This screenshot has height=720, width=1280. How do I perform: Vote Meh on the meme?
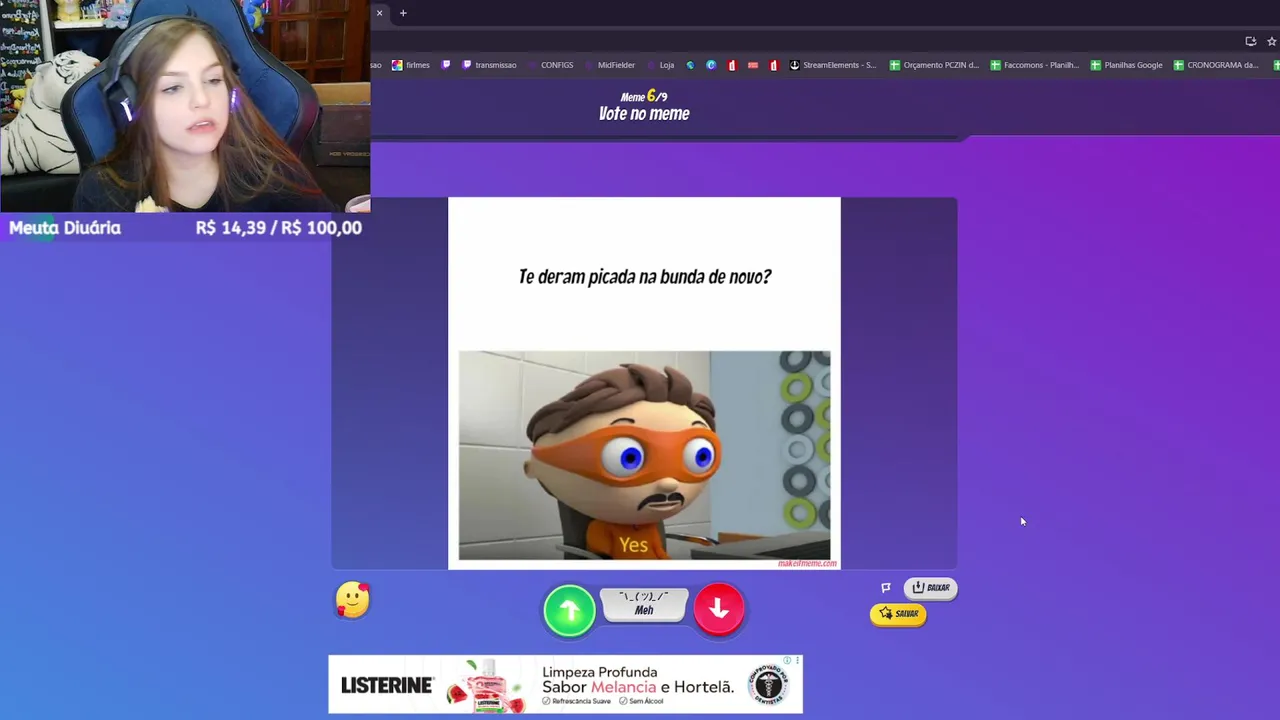click(644, 604)
